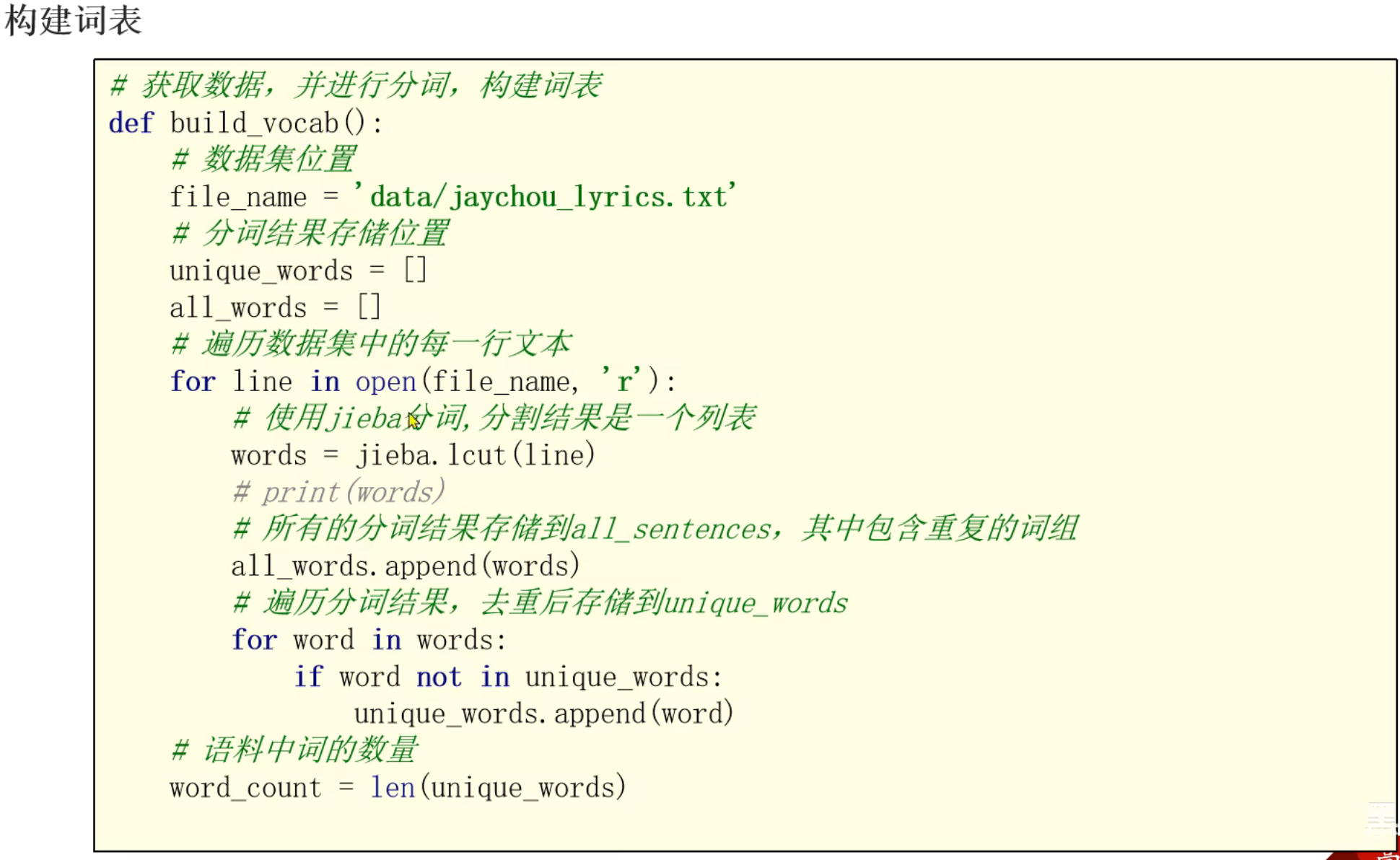Click the jieba.lcut(line) call
Screen dimensions: 1400x860
(476, 455)
